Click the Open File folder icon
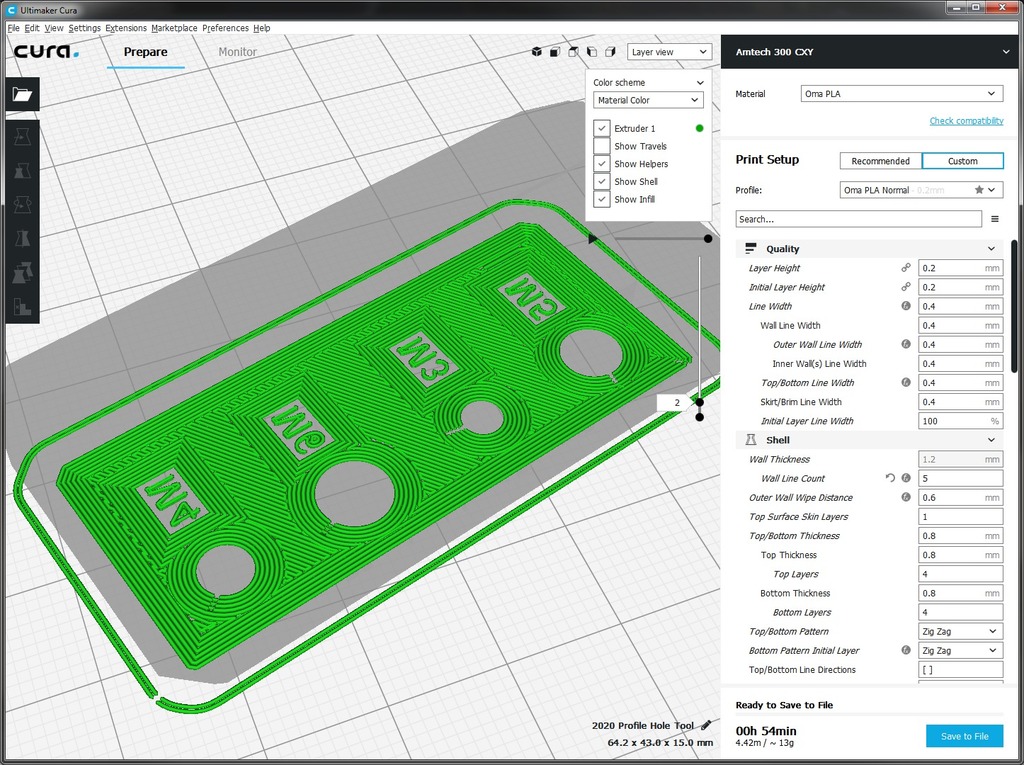The height and width of the screenshot is (765, 1024). (22, 95)
